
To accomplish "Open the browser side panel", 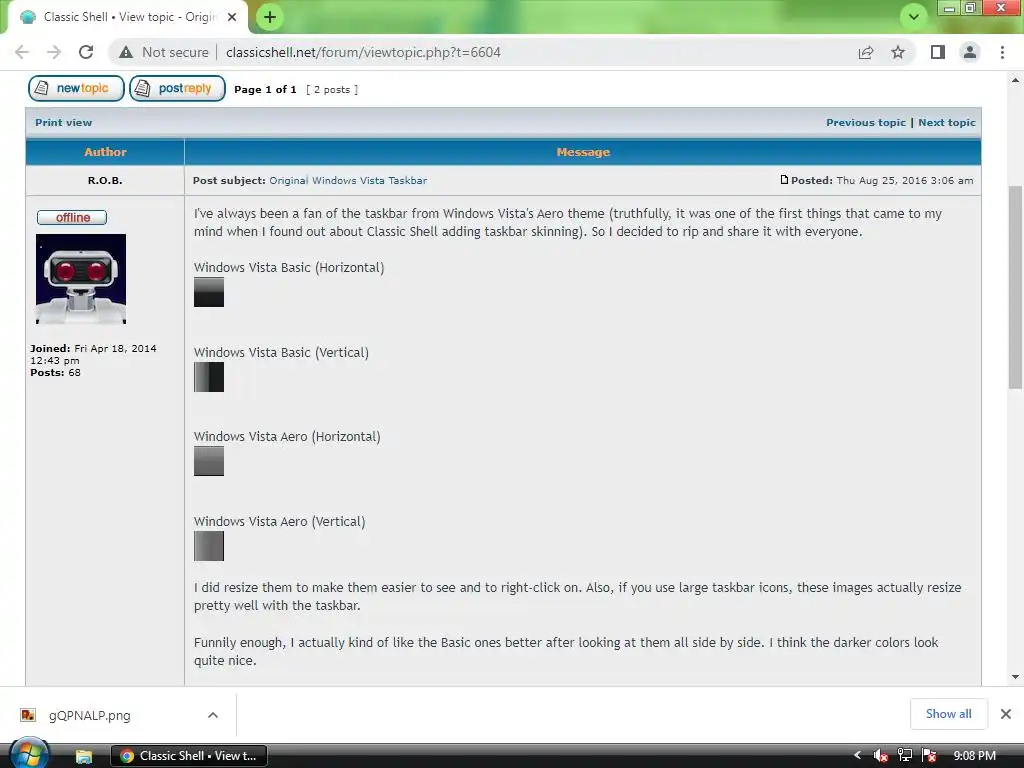I will click(938, 52).
